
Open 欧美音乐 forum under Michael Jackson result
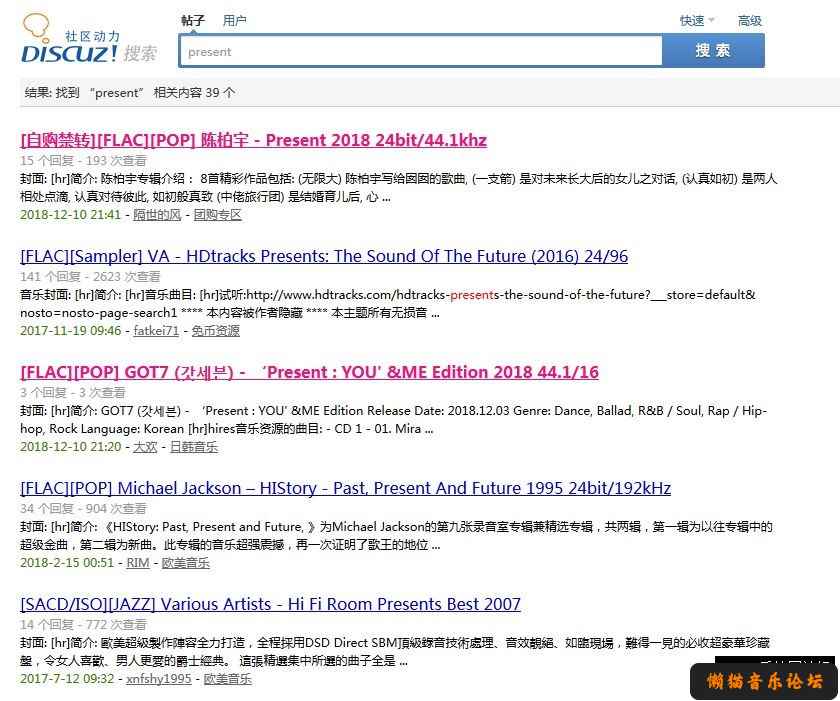pyautogui.click(x=185, y=563)
